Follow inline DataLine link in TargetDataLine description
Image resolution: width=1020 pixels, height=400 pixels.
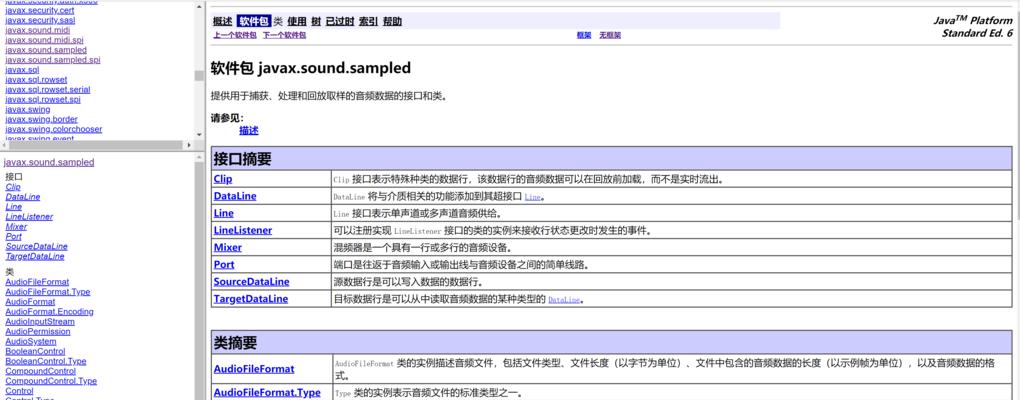click(x=564, y=300)
